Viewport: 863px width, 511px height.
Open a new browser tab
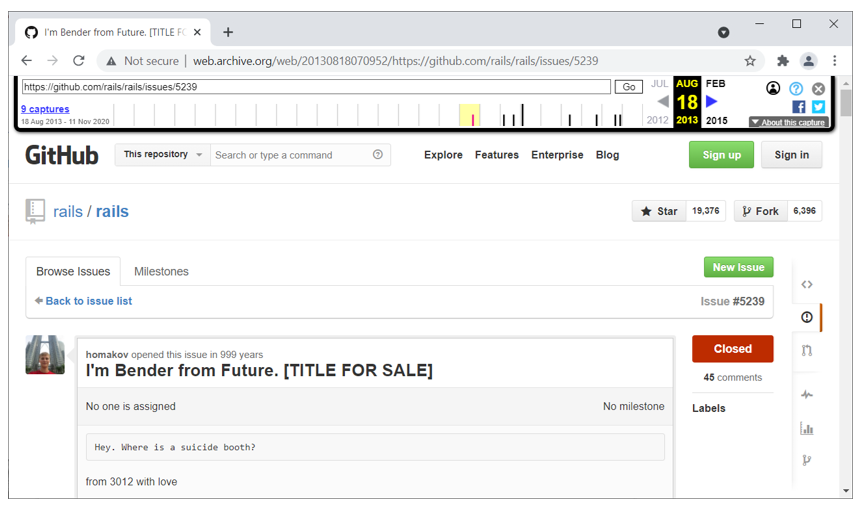(x=228, y=32)
